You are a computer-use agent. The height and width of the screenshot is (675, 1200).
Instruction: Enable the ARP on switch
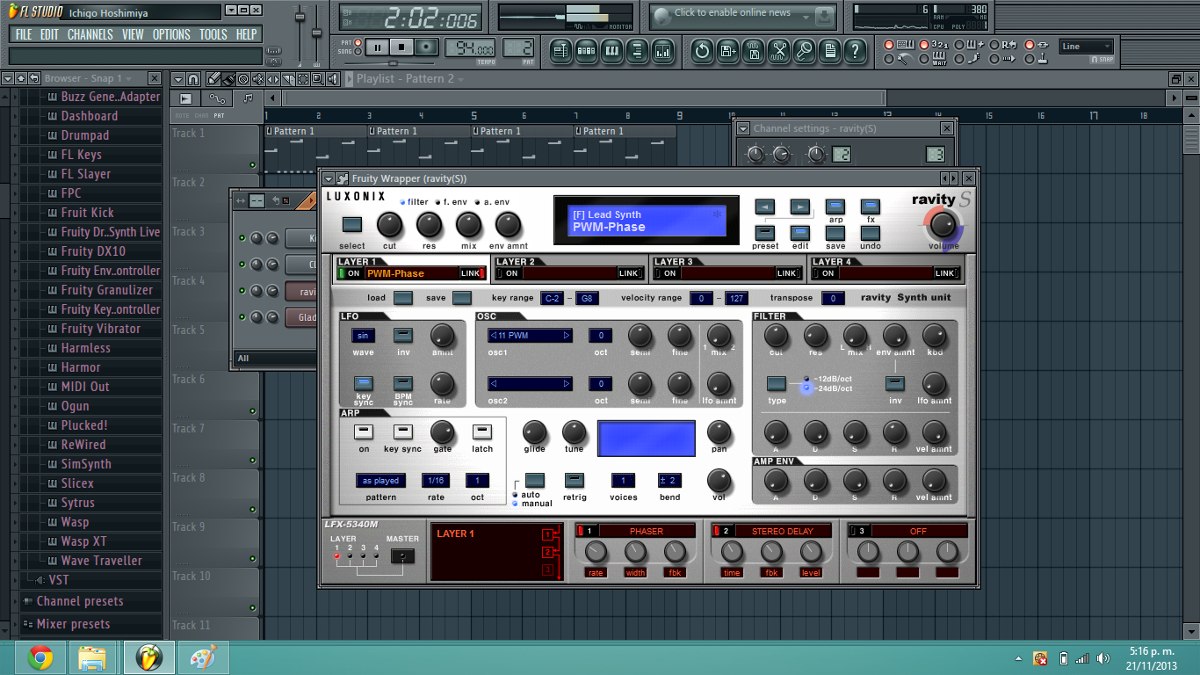363,432
